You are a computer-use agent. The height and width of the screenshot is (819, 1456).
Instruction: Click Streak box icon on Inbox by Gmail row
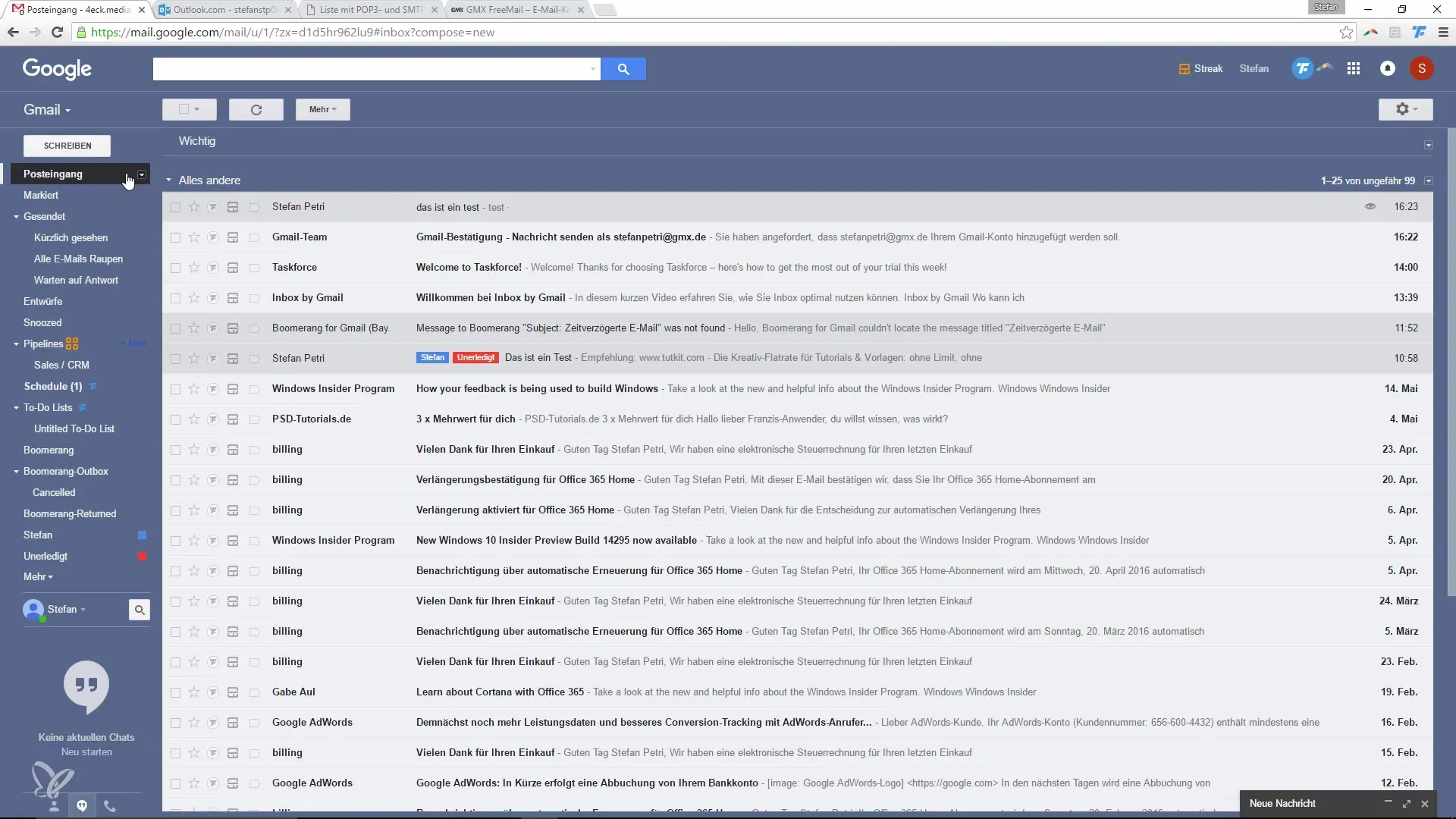pos(233,298)
